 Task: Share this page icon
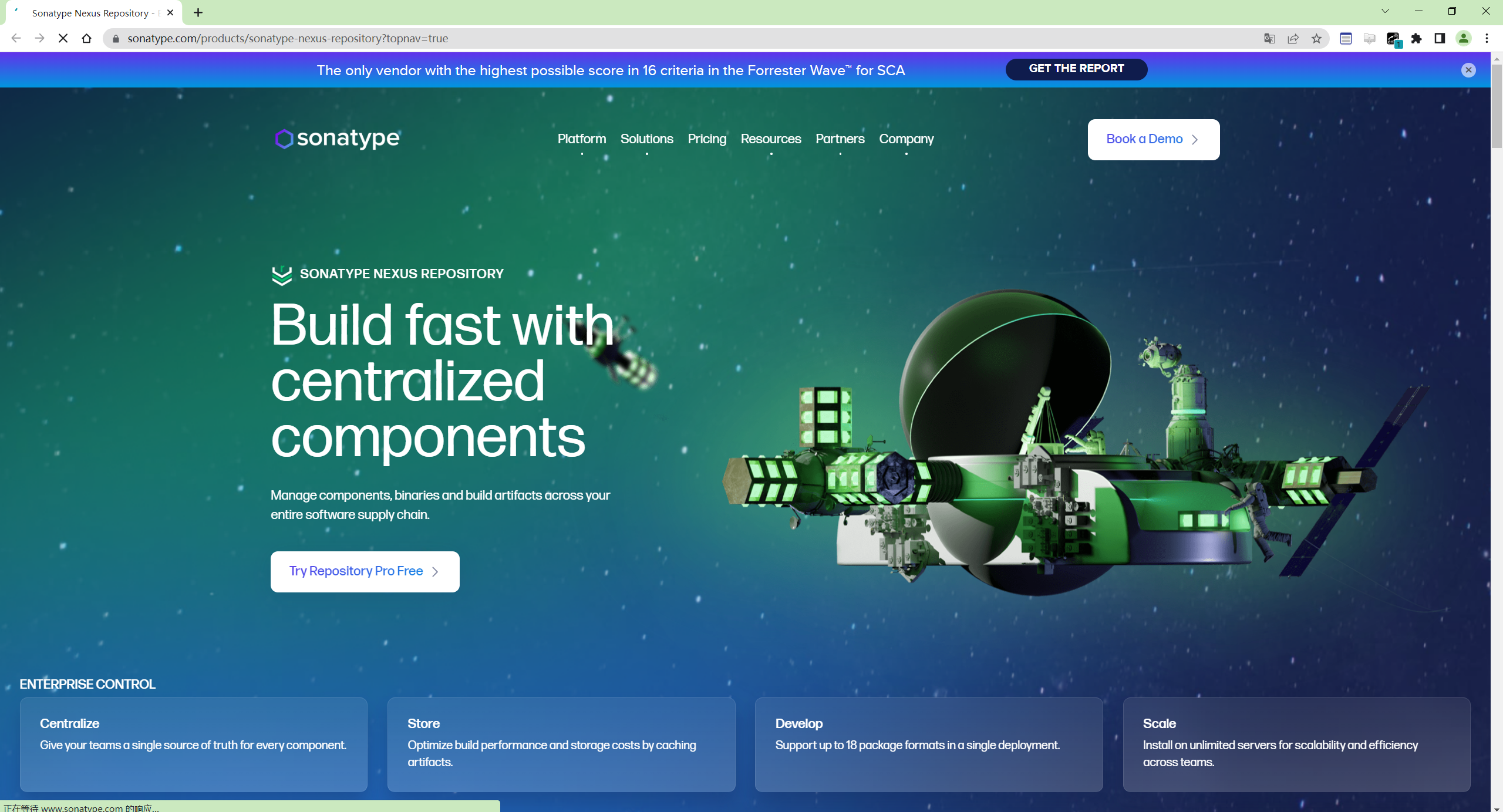(1293, 39)
